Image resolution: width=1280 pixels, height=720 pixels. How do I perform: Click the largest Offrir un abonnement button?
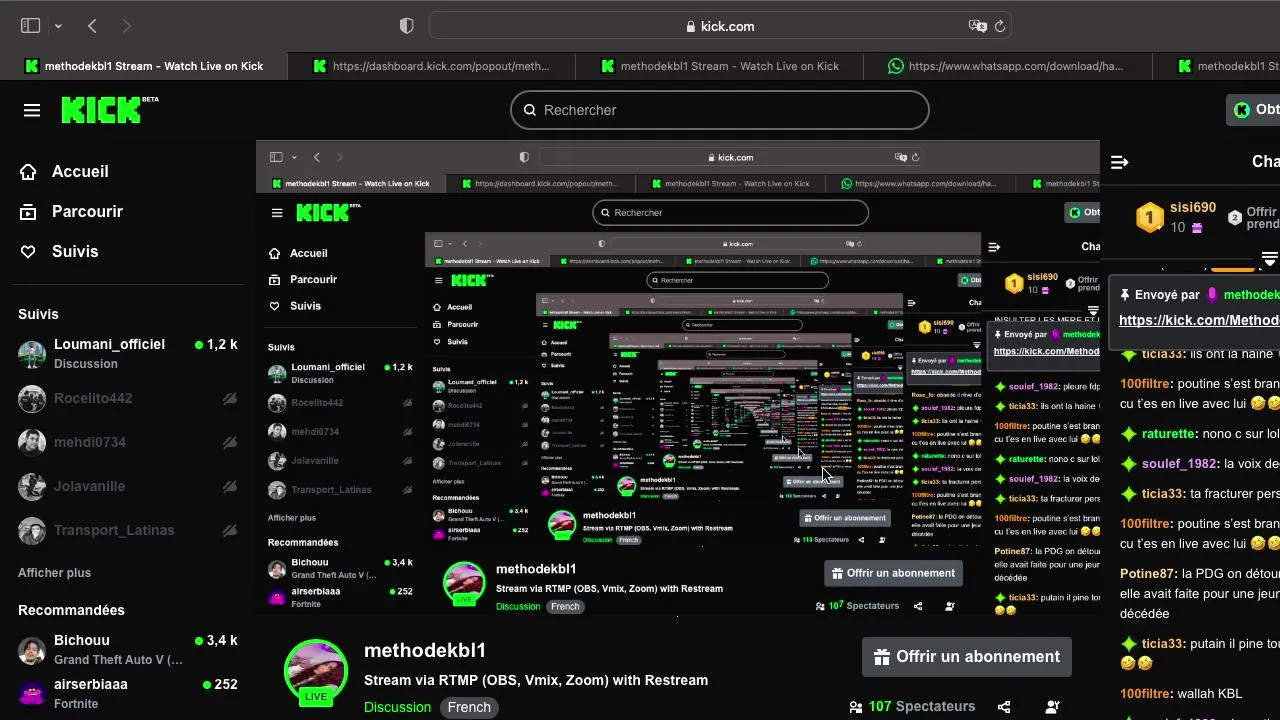967,657
